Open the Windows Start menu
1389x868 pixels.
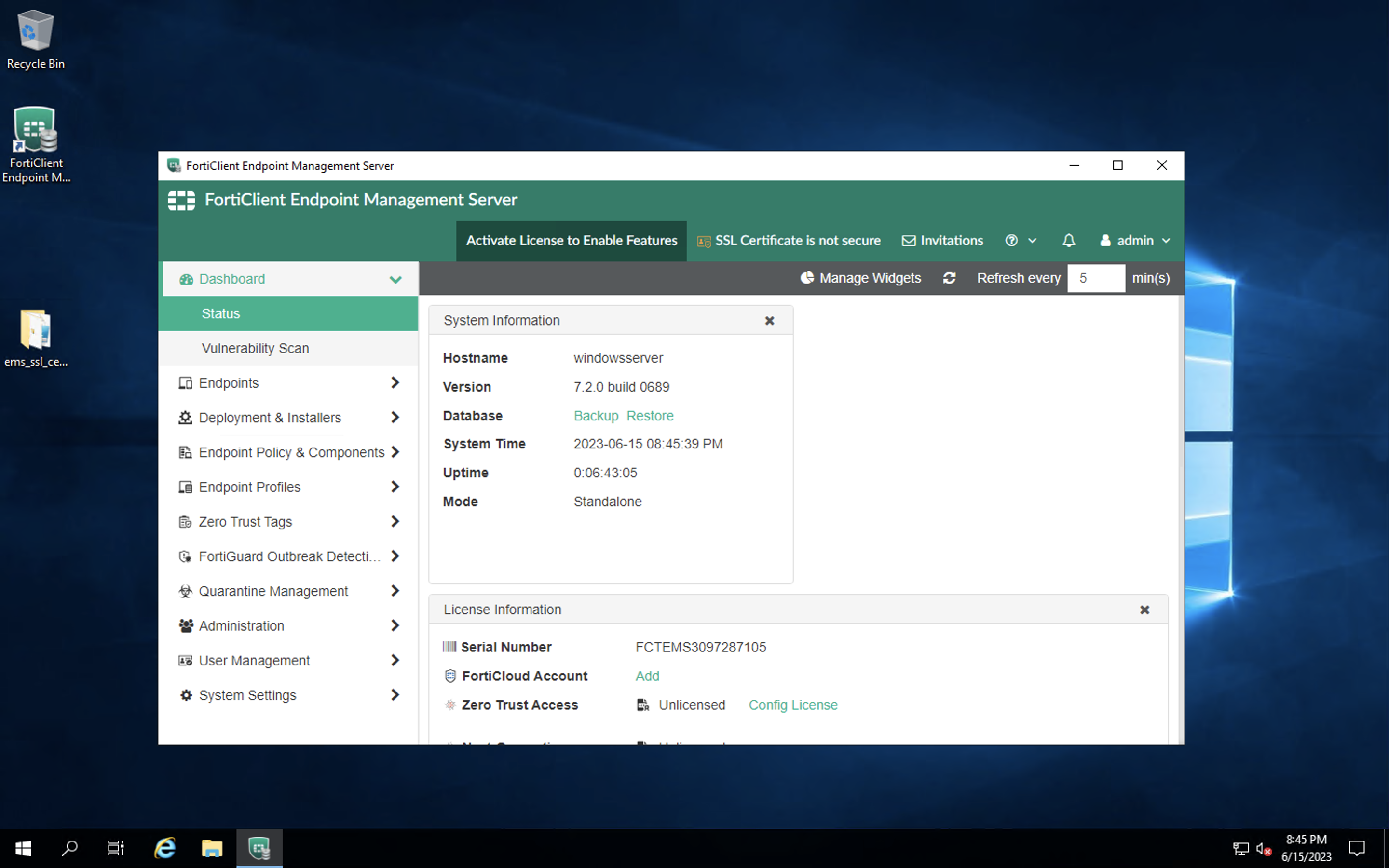[x=23, y=848]
